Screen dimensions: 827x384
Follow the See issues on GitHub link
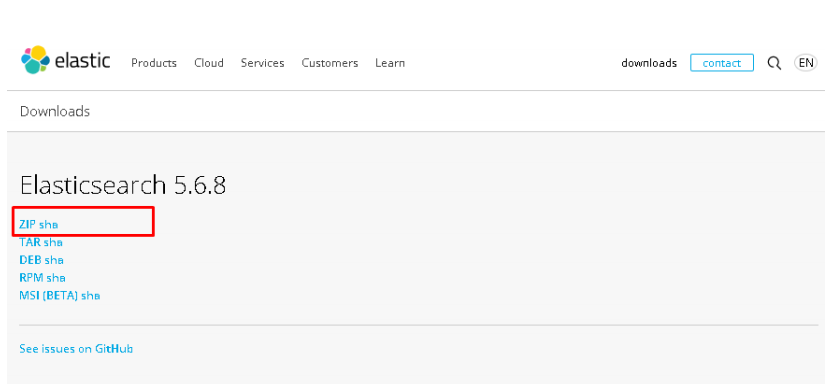tap(76, 349)
